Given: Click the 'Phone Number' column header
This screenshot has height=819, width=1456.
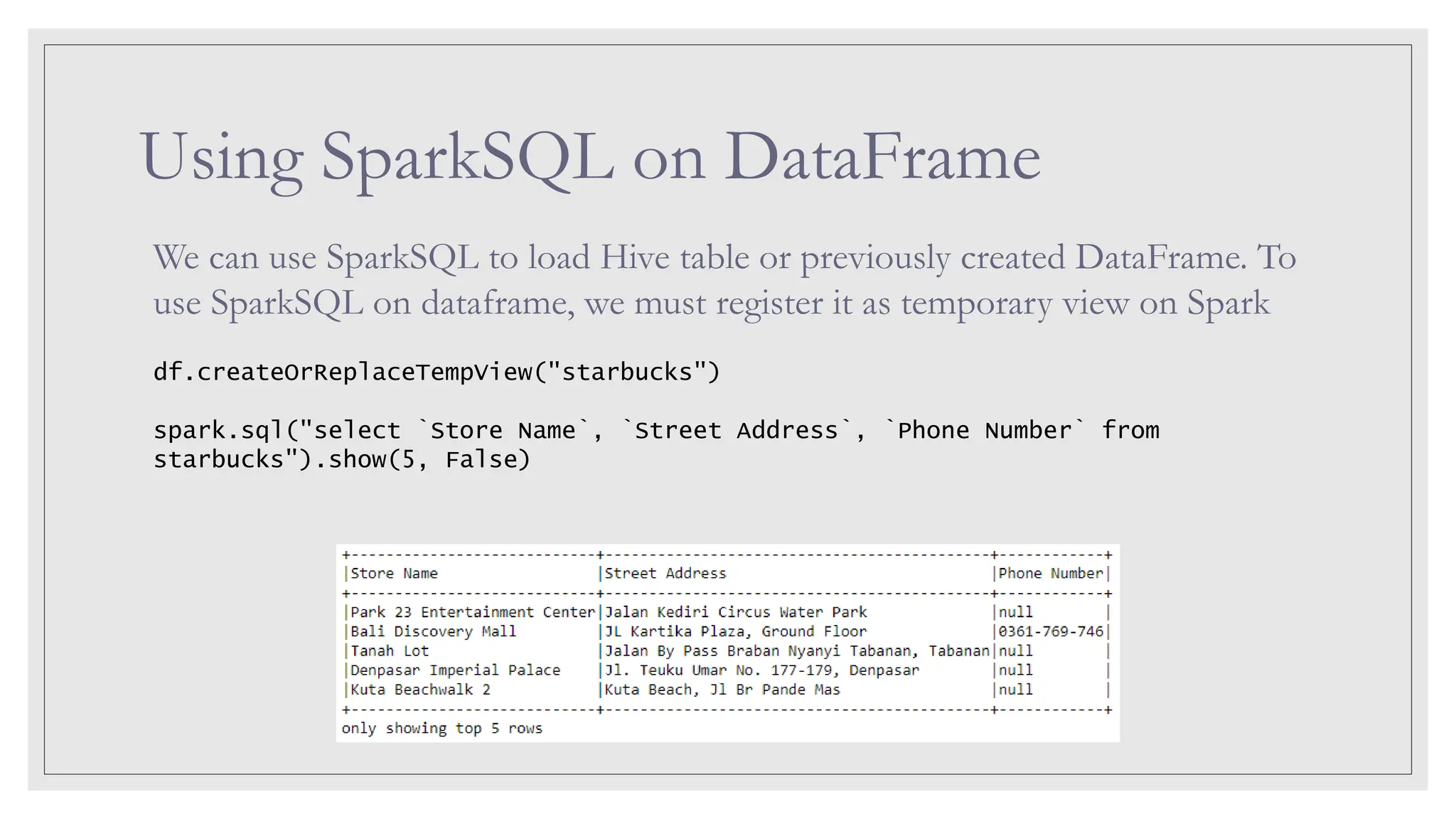Looking at the screenshot, I should [x=1051, y=574].
